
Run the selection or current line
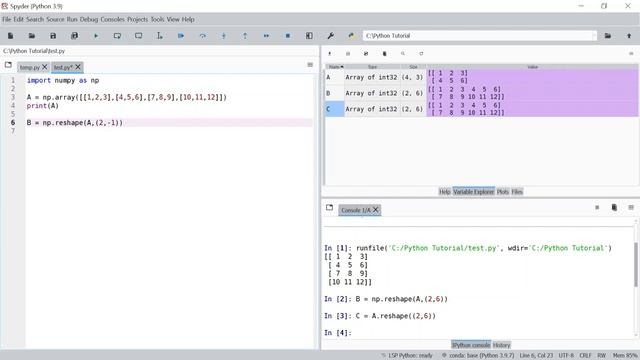pyautogui.click(x=160, y=36)
